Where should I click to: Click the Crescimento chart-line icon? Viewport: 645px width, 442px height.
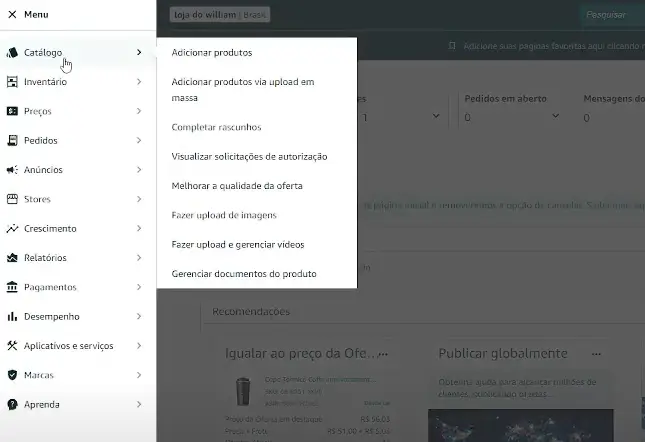pos(12,229)
